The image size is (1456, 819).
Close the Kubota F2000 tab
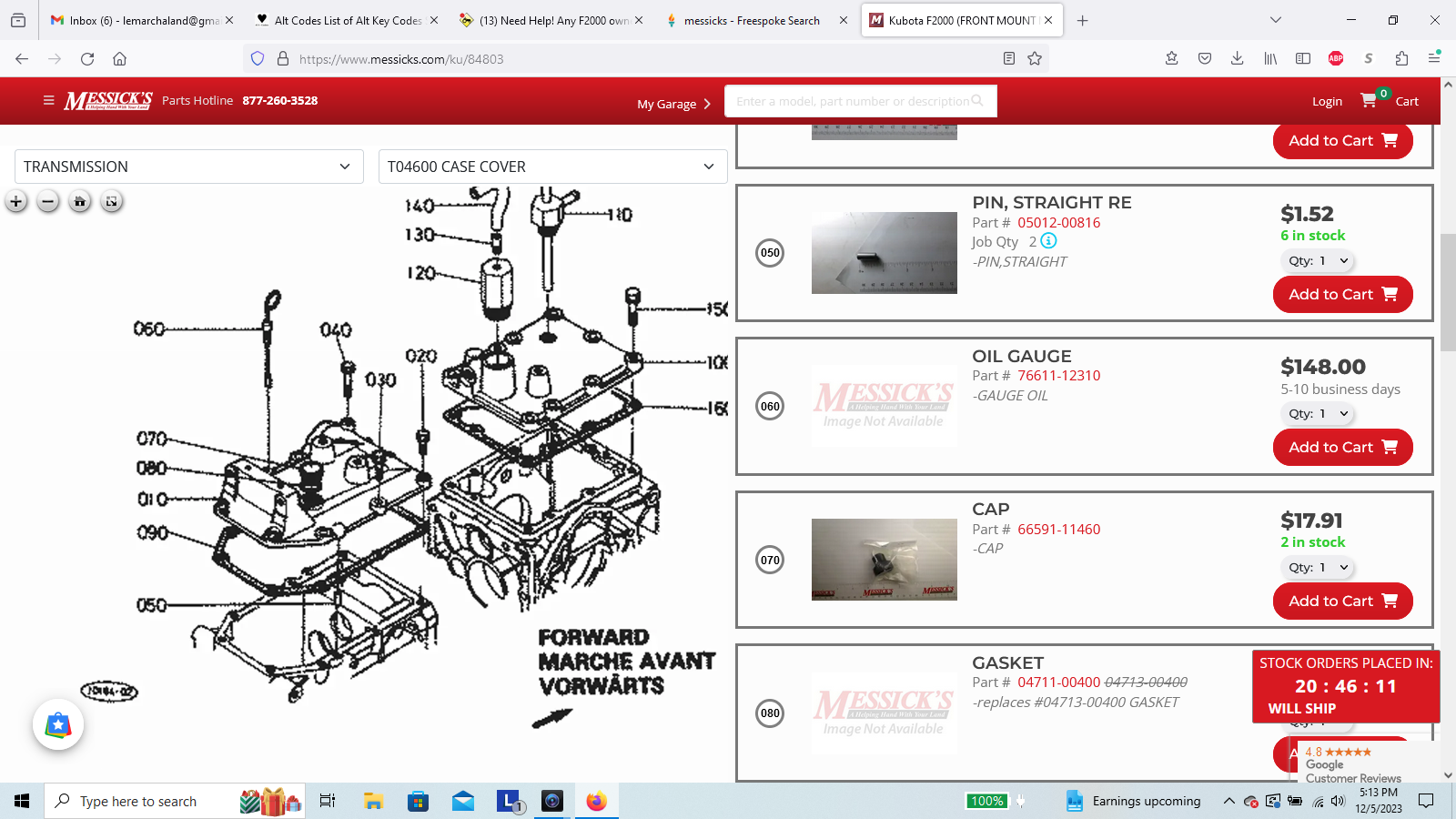tap(1048, 20)
